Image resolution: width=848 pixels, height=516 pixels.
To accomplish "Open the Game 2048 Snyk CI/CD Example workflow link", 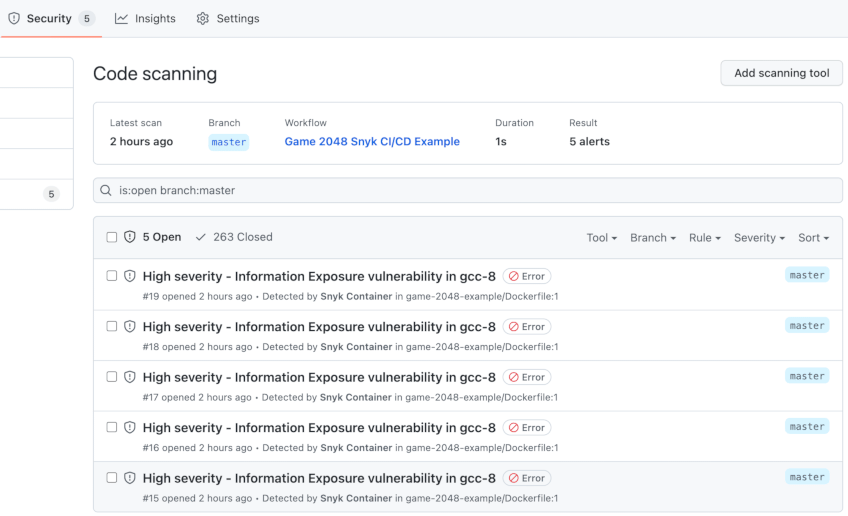I will [372, 142].
